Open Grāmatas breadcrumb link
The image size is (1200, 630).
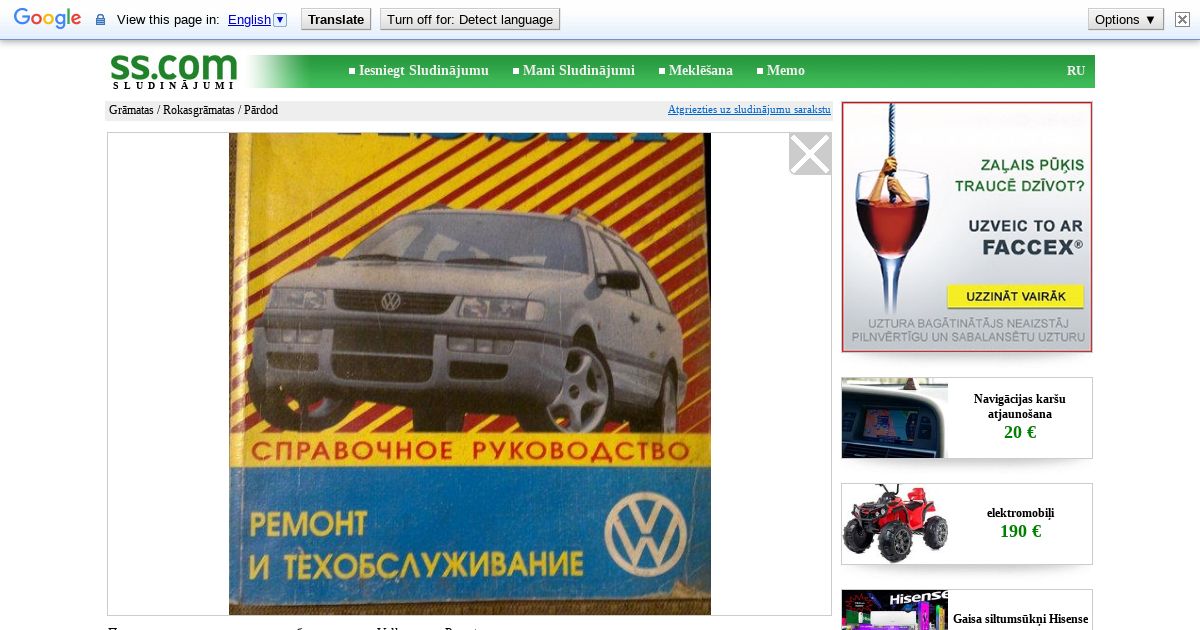pos(131,110)
